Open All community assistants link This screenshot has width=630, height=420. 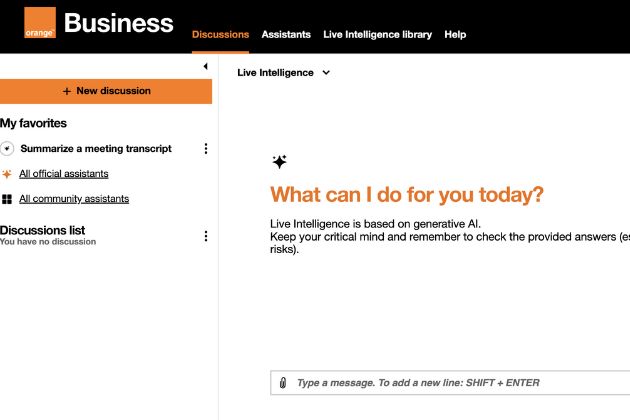point(74,199)
